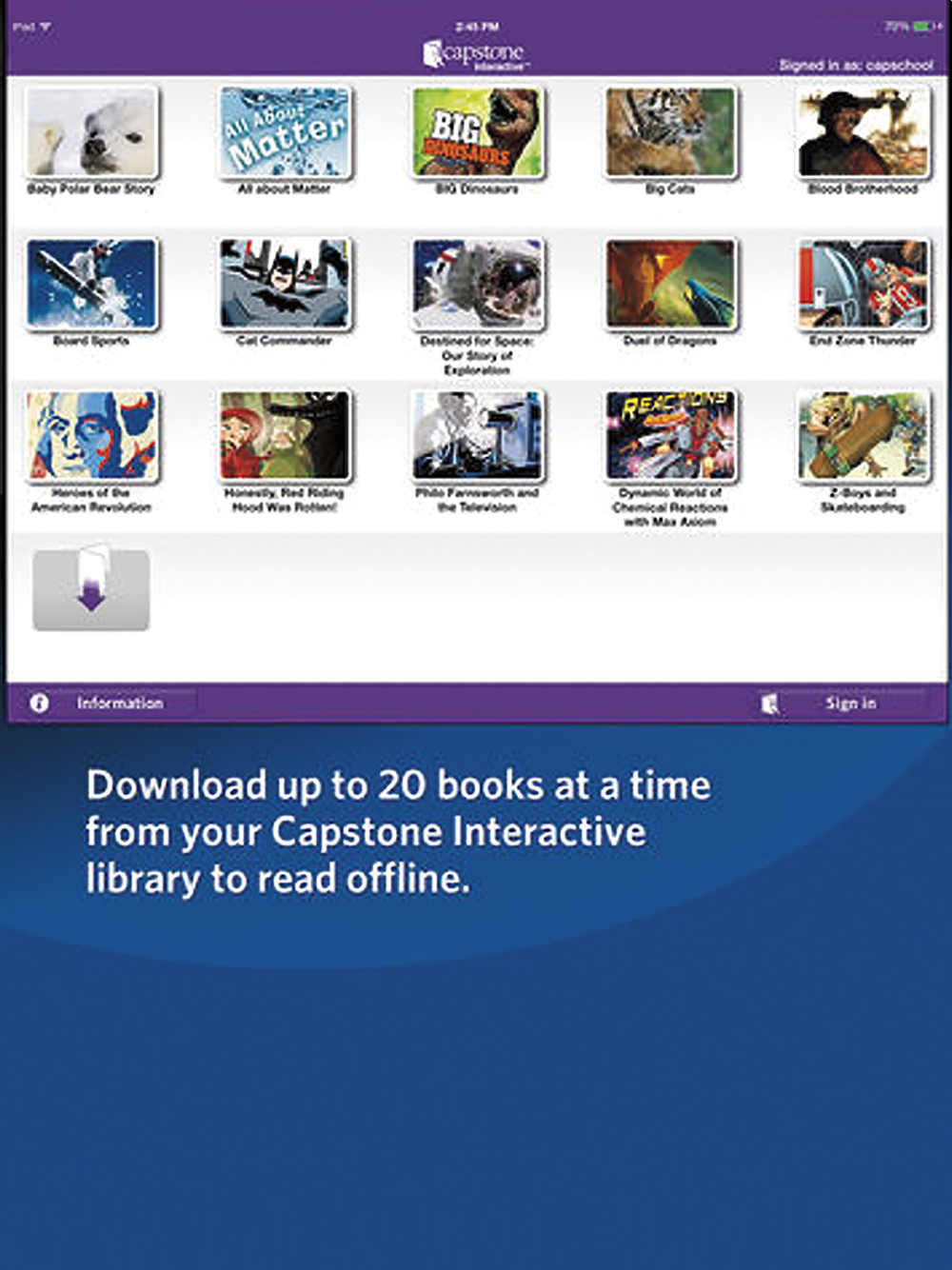Open the Board Sports book cover
The height and width of the screenshot is (1270, 952).
tap(91, 284)
